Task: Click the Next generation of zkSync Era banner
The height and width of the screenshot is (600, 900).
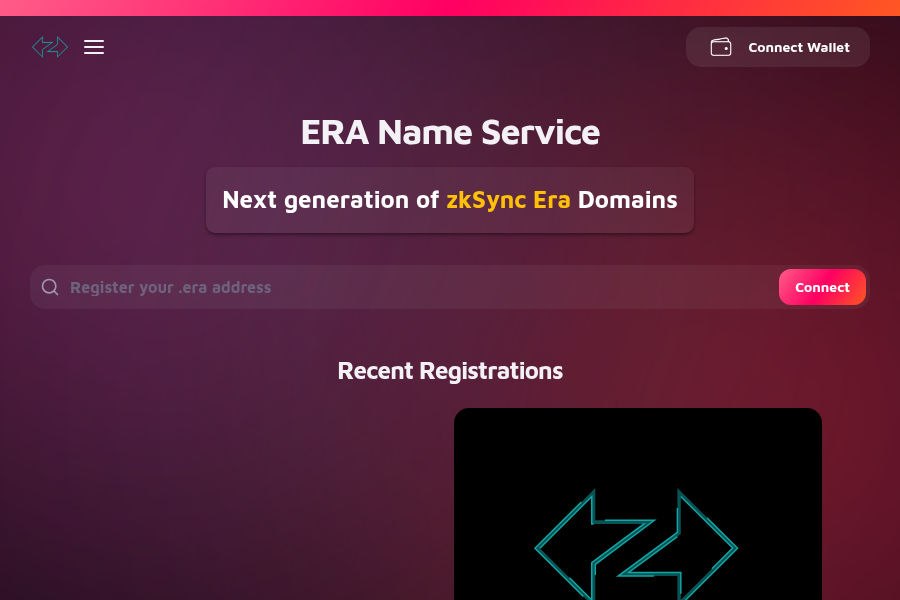Action: coord(450,200)
